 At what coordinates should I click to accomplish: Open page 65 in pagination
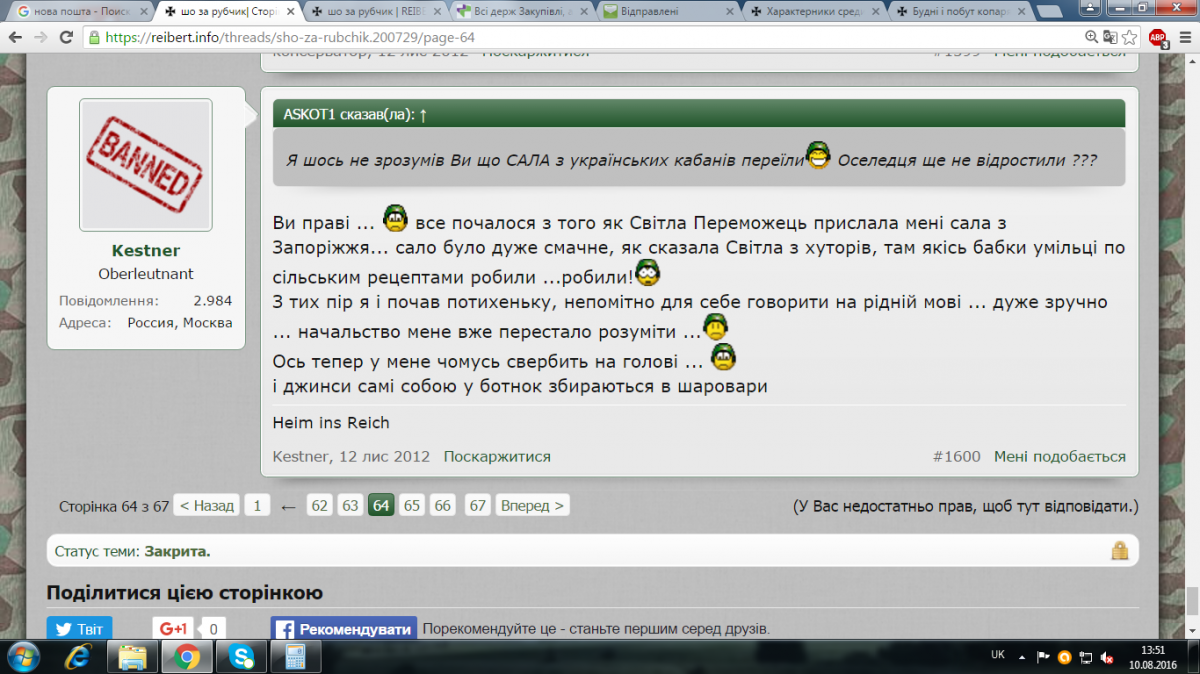tap(411, 506)
